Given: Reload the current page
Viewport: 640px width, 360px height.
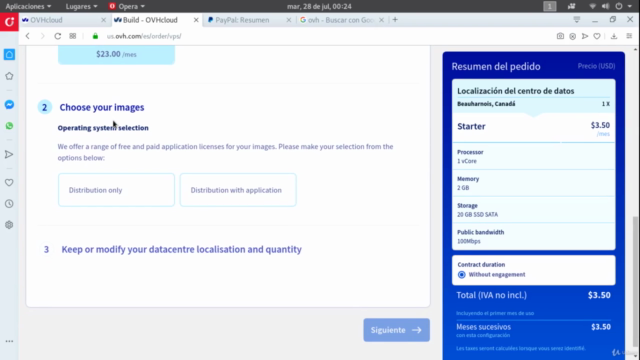Looking at the screenshot, I should (58, 36).
